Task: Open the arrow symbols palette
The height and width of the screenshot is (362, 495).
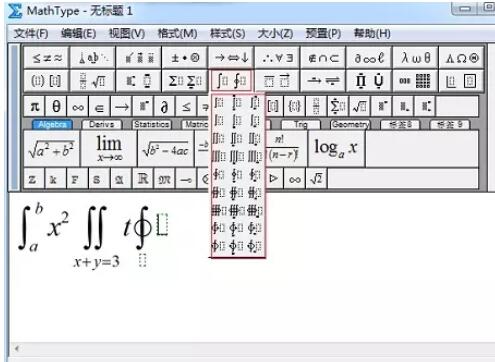Action: [231, 58]
